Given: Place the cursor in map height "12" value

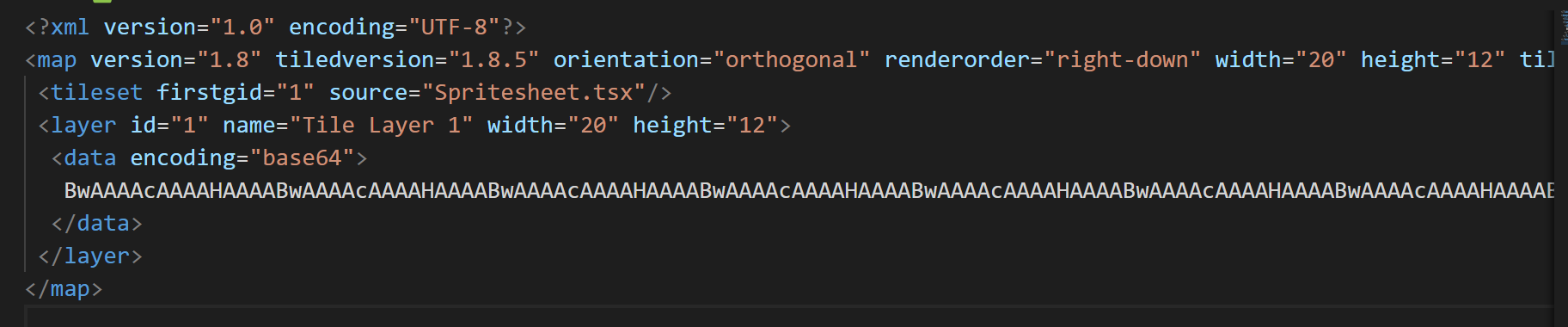Looking at the screenshot, I should tap(1479, 60).
